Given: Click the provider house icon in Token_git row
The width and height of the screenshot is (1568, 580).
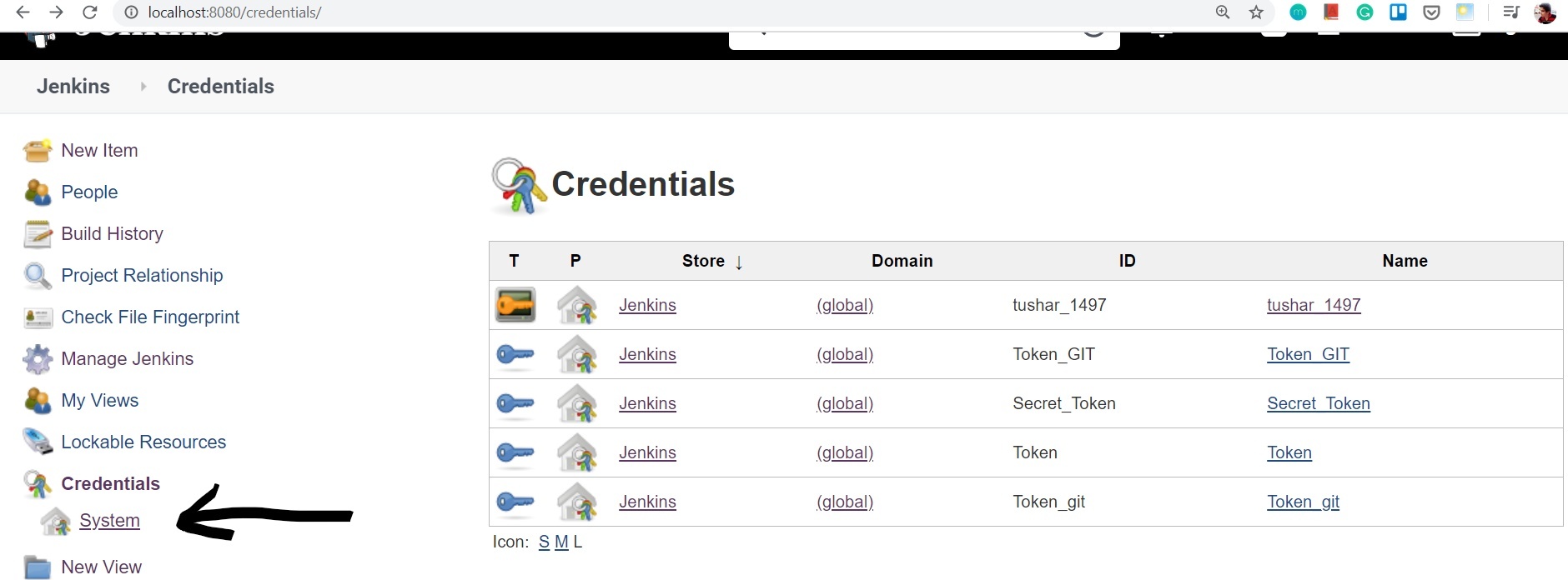Looking at the screenshot, I should [577, 502].
